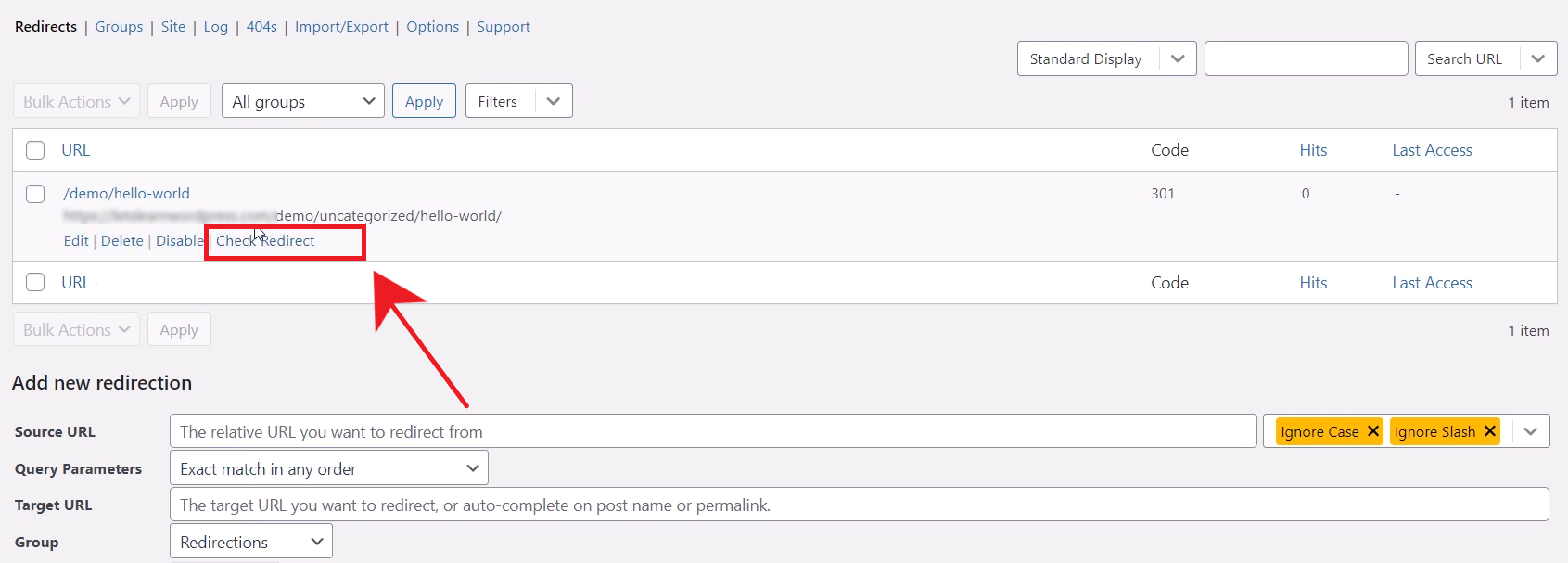Remove the Ignore Case flag tag

coord(1373,431)
